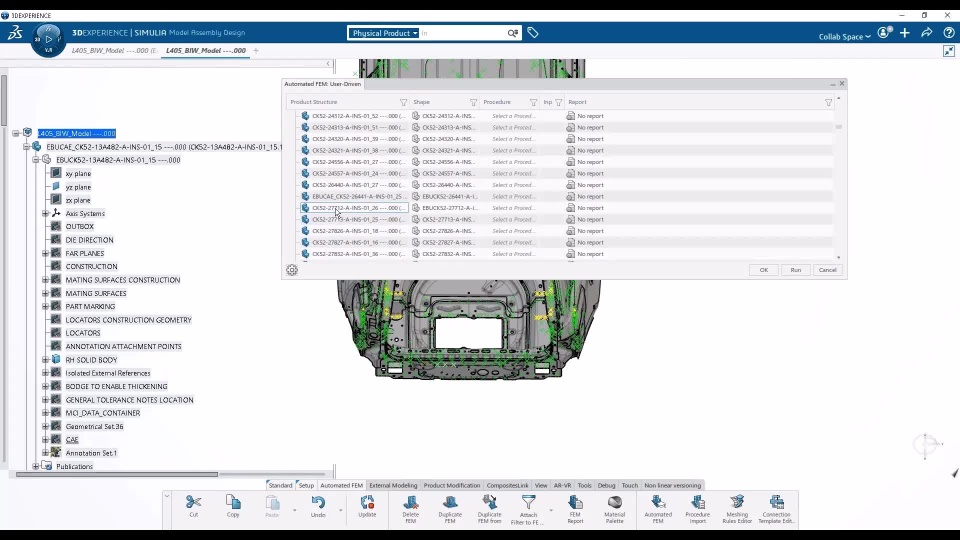This screenshot has height=540, width=960.
Task: Open the Physical Product search type dropdown
Action: pos(384,33)
